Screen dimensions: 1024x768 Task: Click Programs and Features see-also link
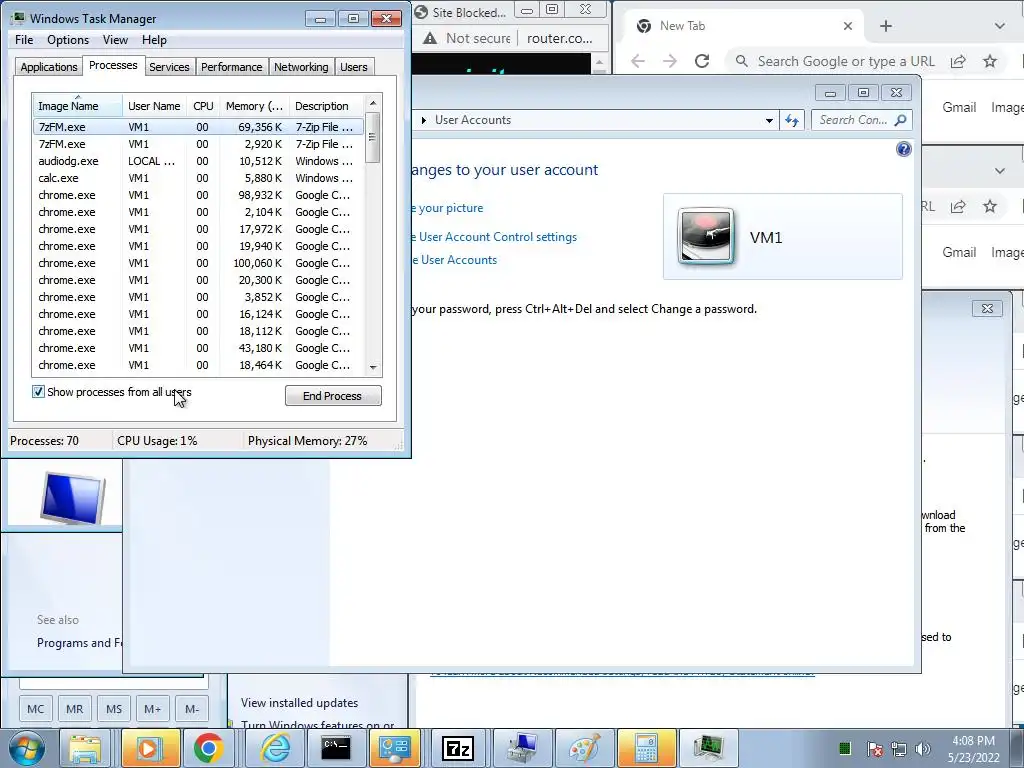[80, 643]
